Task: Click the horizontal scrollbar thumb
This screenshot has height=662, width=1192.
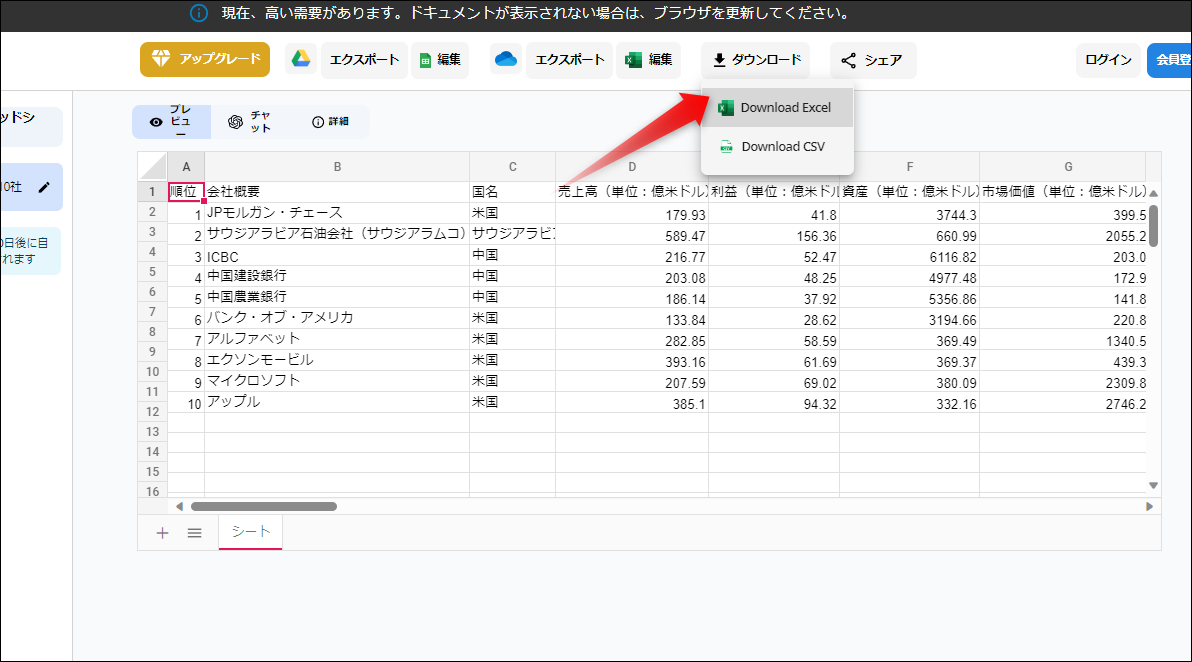Action: (x=264, y=506)
